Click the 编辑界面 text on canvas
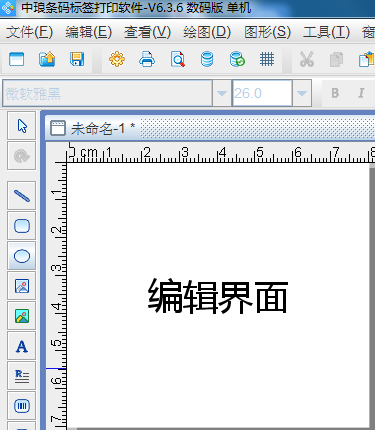This screenshot has height=430, width=375. pyautogui.click(x=218, y=296)
